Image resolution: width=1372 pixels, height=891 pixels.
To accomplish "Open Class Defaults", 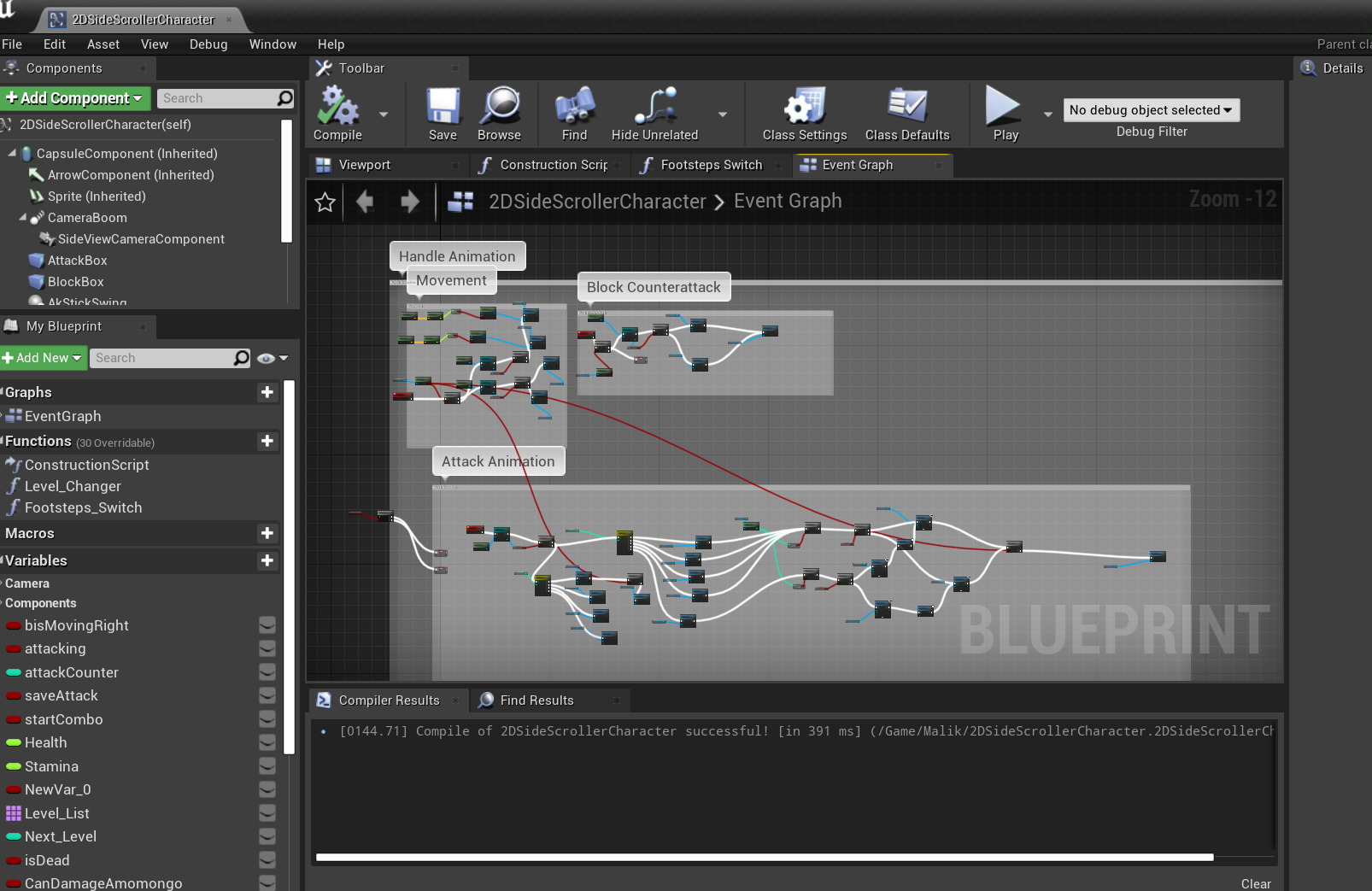I will tap(907, 114).
